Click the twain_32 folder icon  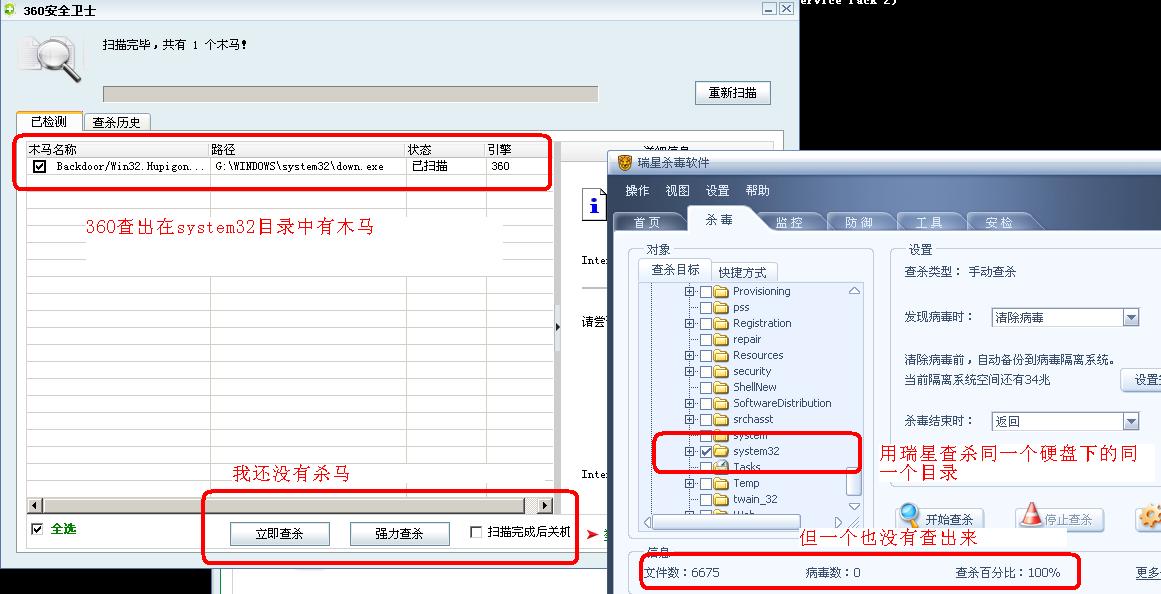[x=721, y=499]
